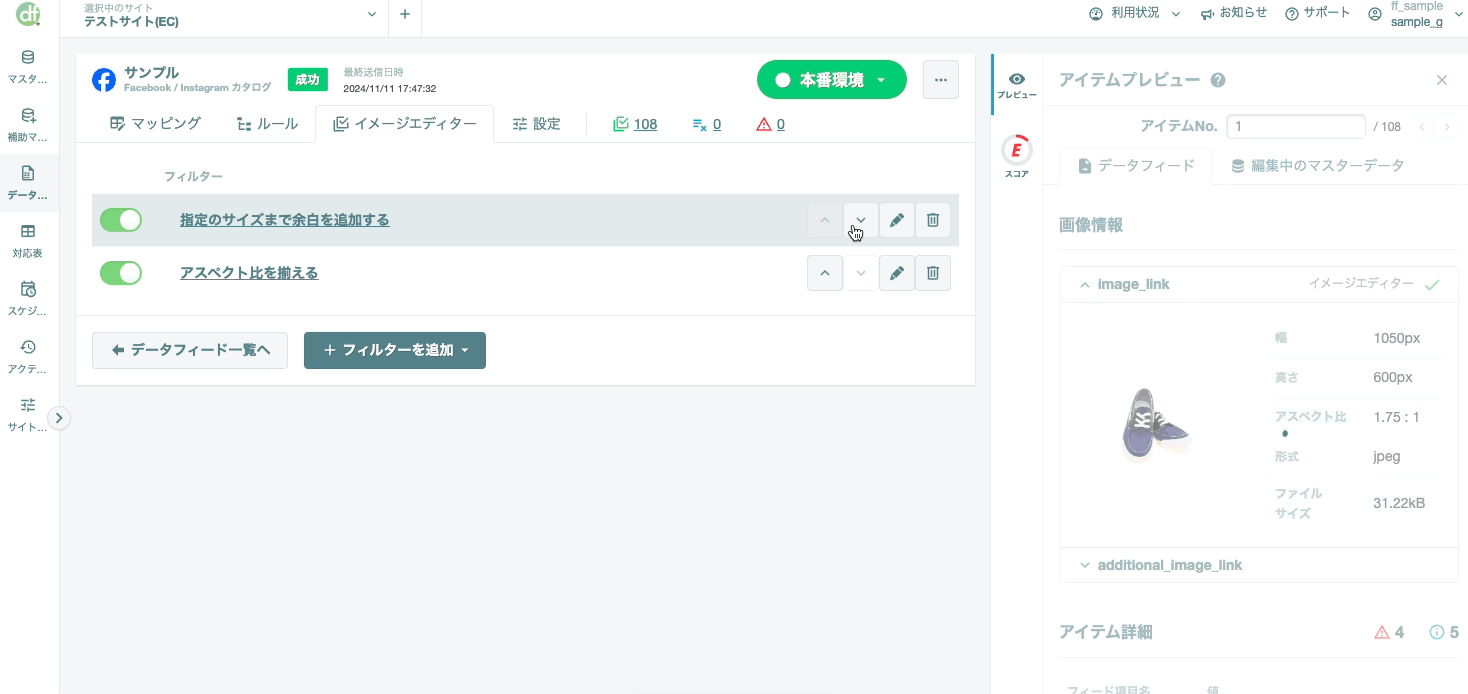Switch to 編集中のマスターデータ tab
Screen dimensions: 1468x694
click(x=1318, y=166)
